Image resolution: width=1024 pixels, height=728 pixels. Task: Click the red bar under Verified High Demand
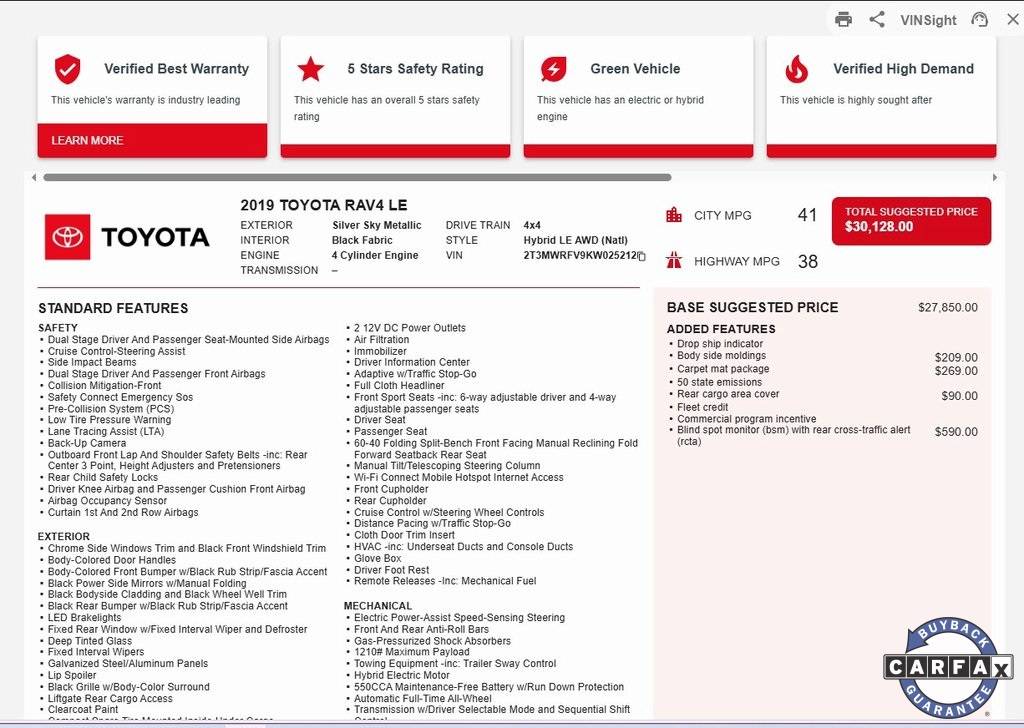click(x=881, y=151)
